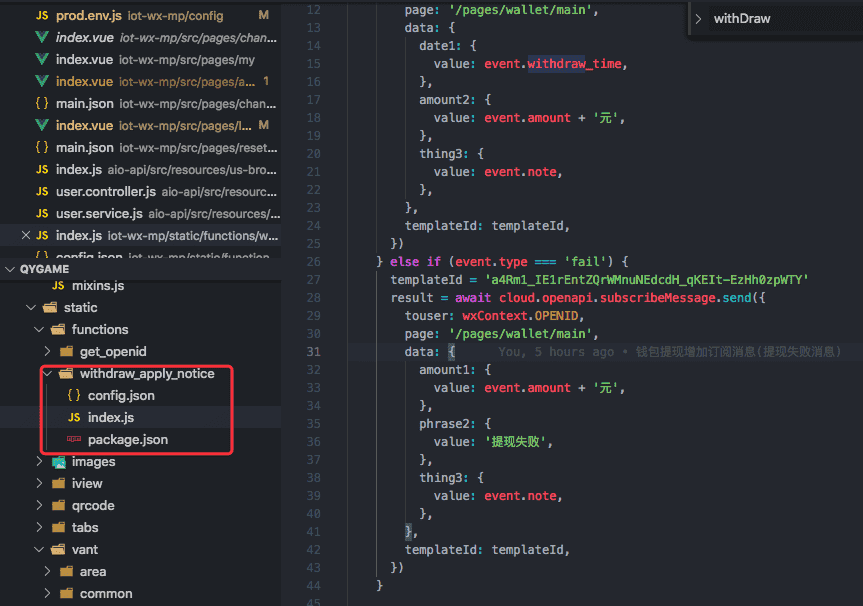Viewport: 863px width, 606px height.
Task: Switch to user.service.js in open editors
Action: (x=99, y=214)
